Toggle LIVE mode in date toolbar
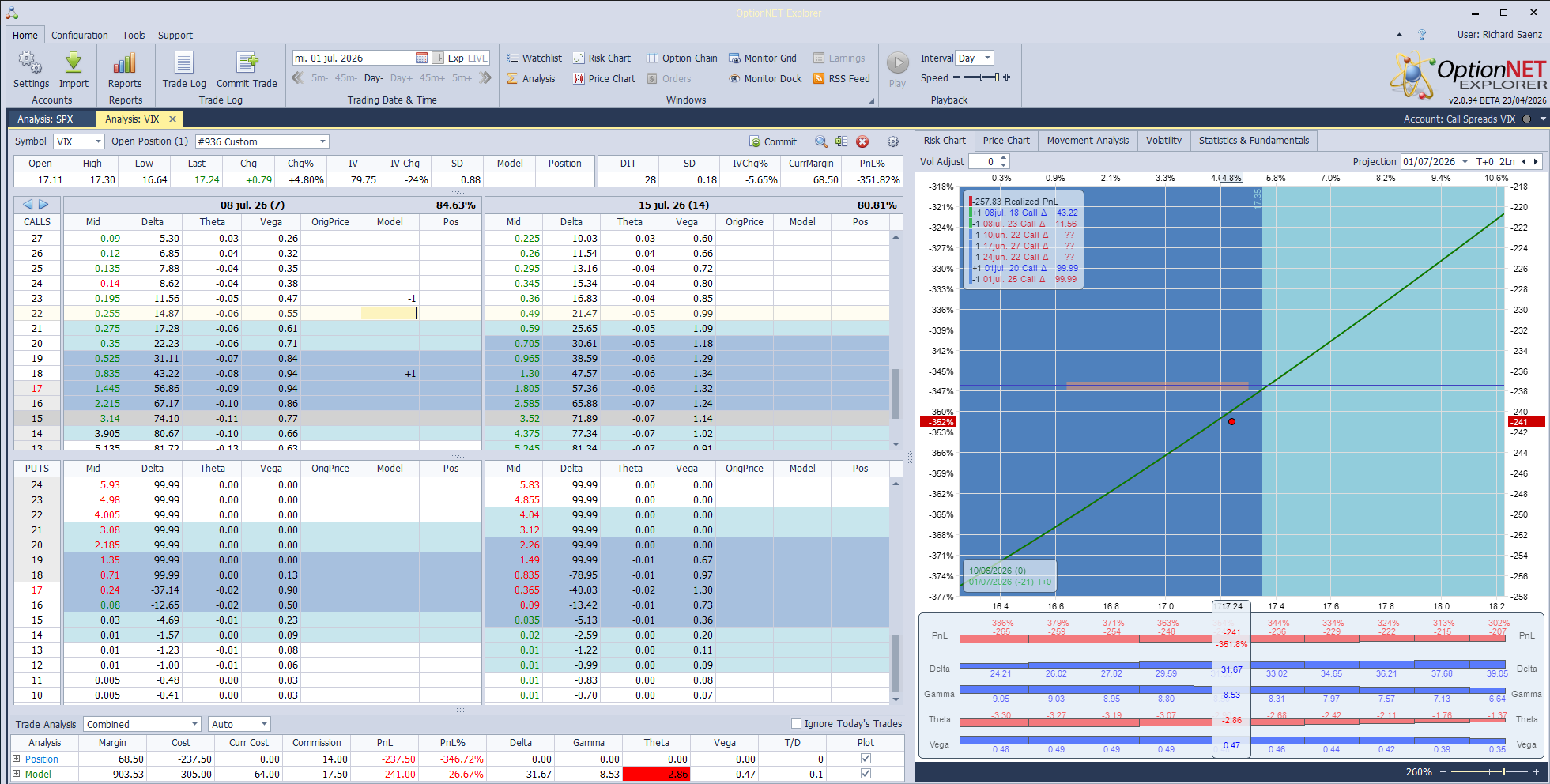Screen dimensions: 1550x784 pos(478,58)
